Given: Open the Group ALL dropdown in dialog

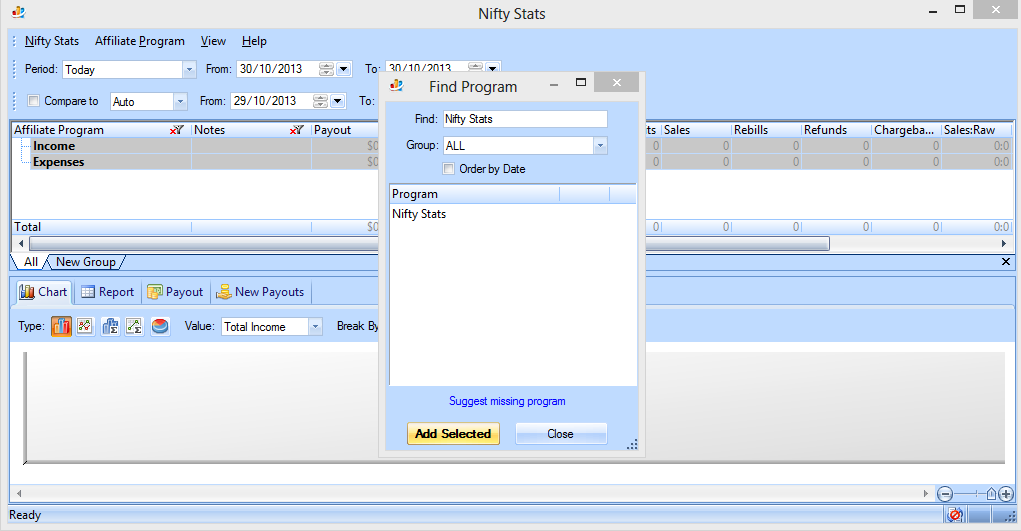Looking at the screenshot, I should 600,146.
